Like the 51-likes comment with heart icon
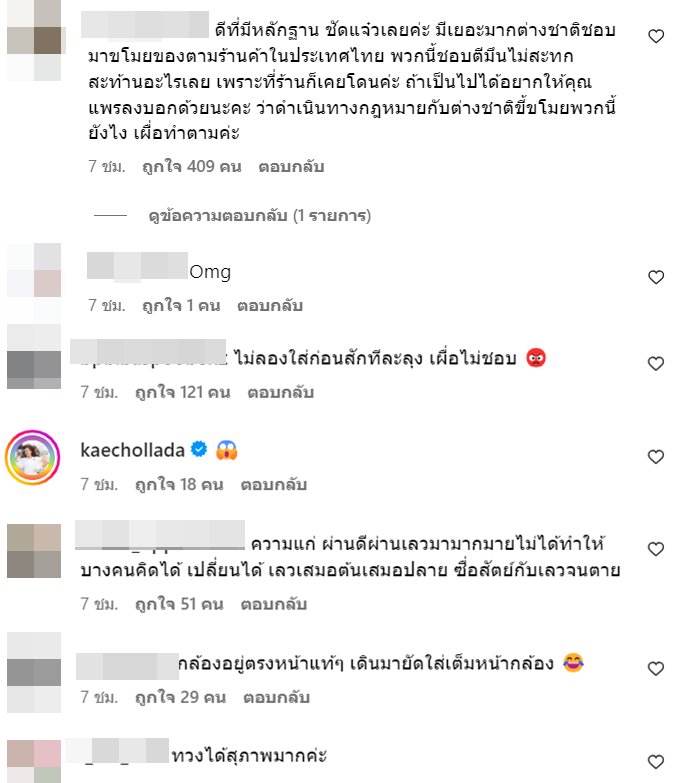 coord(656,549)
